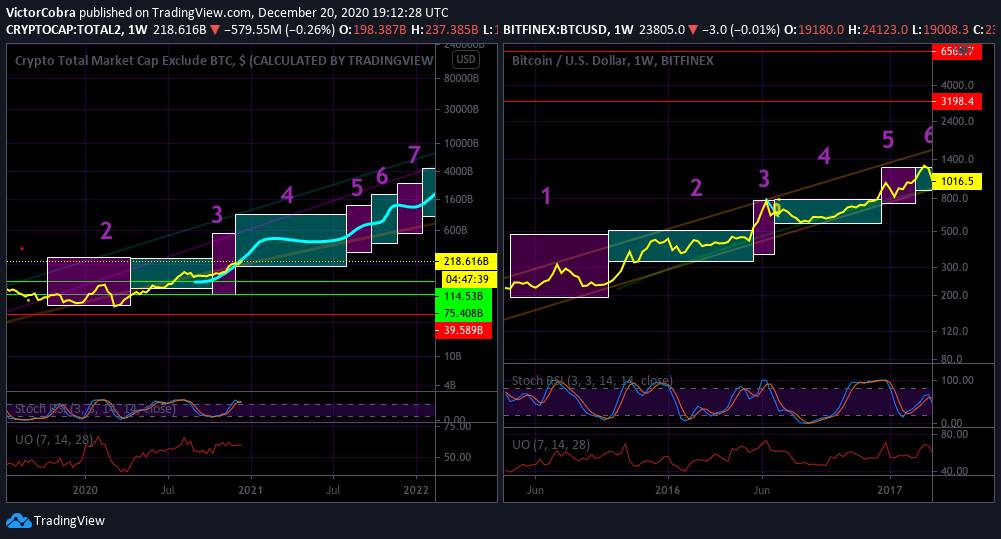Click the 500.0 price axis value
The height and width of the screenshot is (539, 1001).
pyautogui.click(x=954, y=231)
